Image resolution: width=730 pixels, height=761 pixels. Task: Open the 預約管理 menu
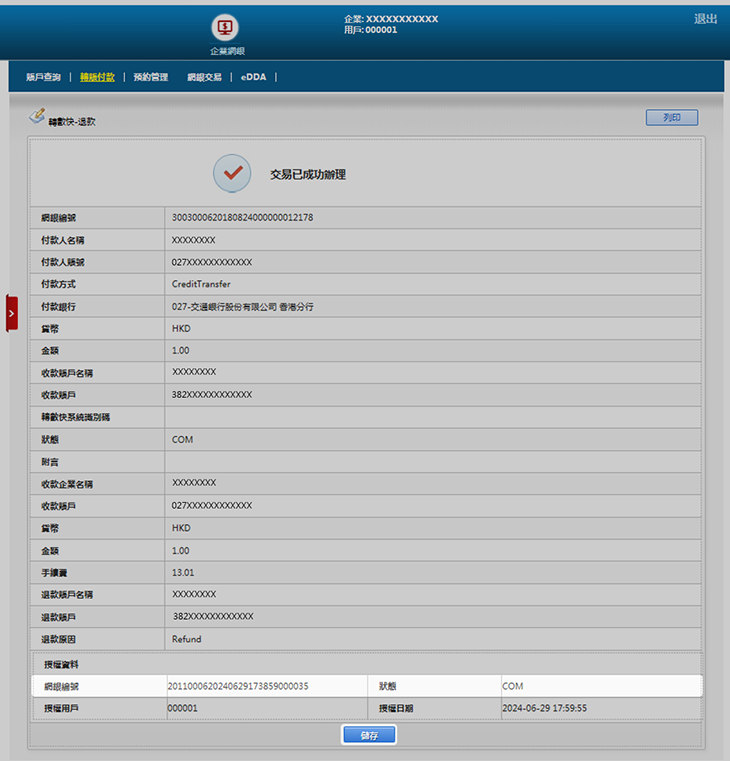click(151, 77)
